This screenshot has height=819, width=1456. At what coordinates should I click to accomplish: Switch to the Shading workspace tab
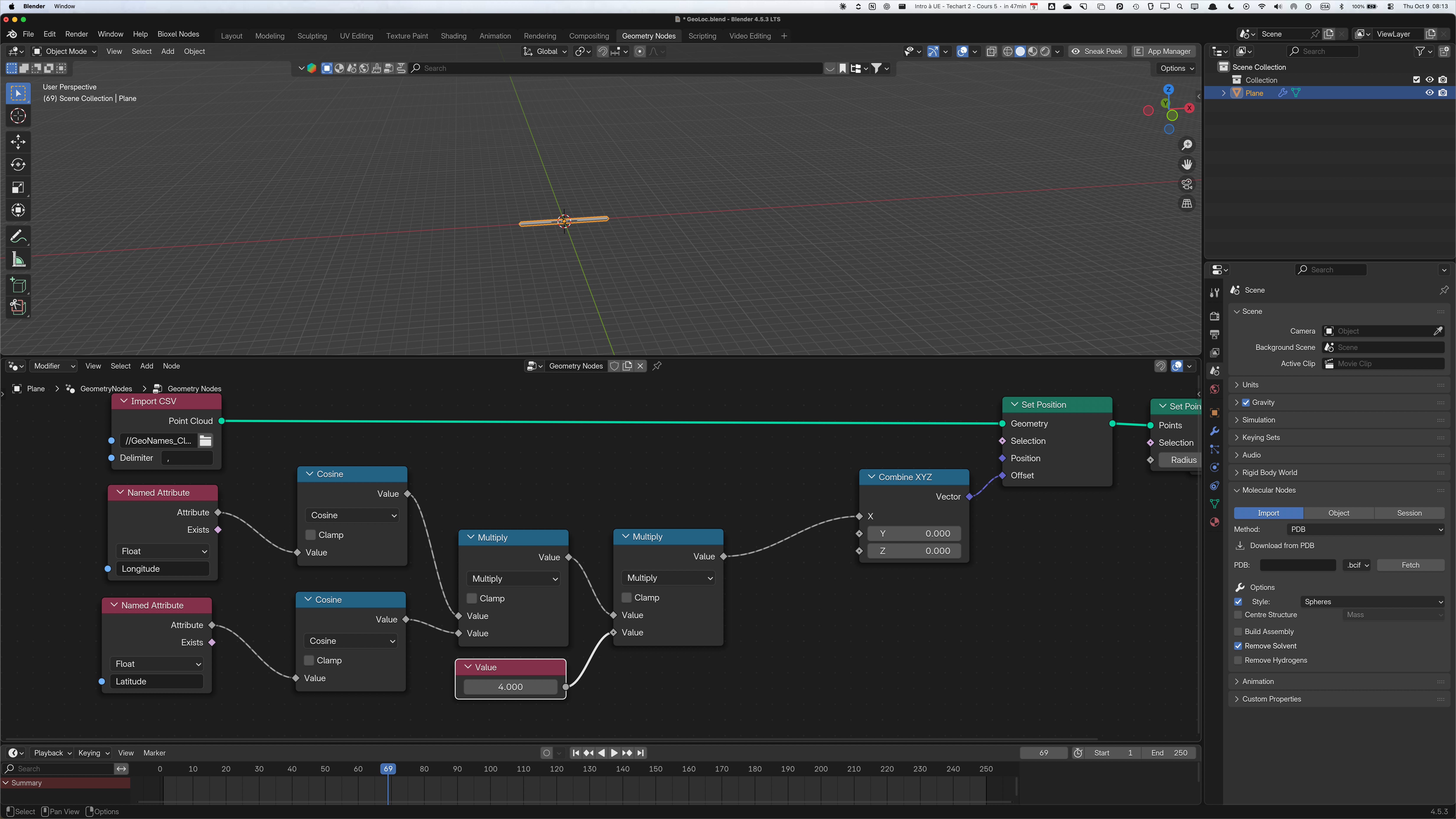click(x=453, y=36)
